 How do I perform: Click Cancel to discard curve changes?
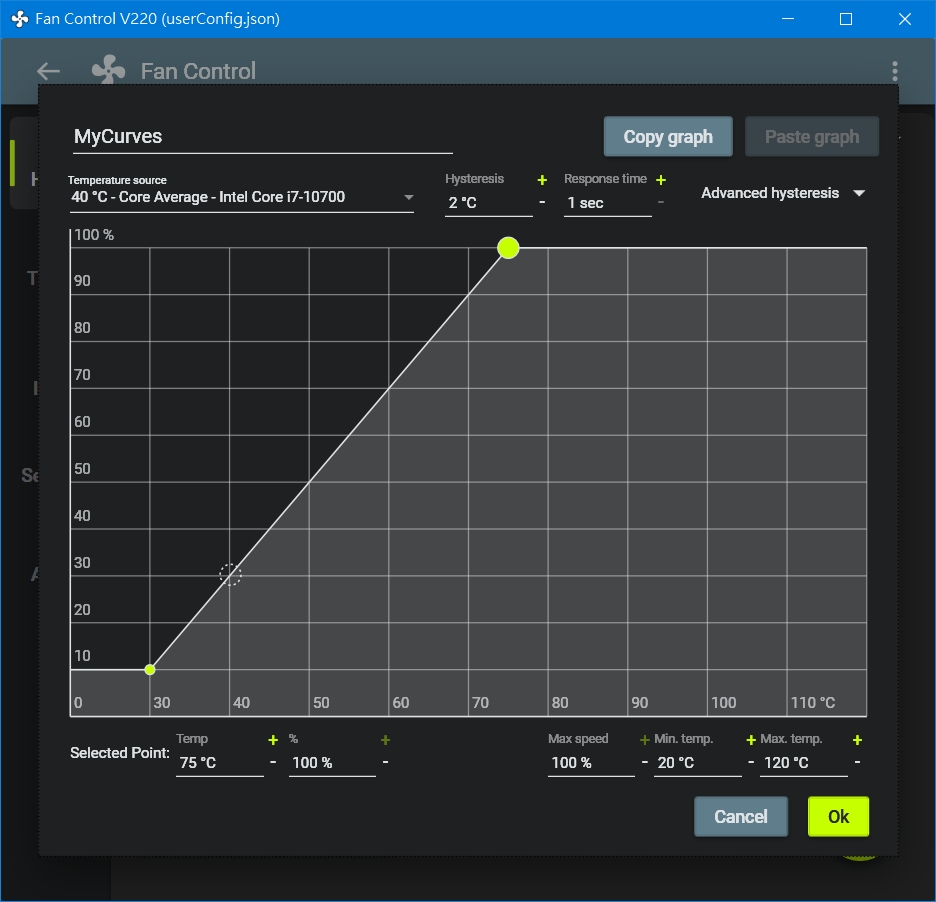coord(740,817)
